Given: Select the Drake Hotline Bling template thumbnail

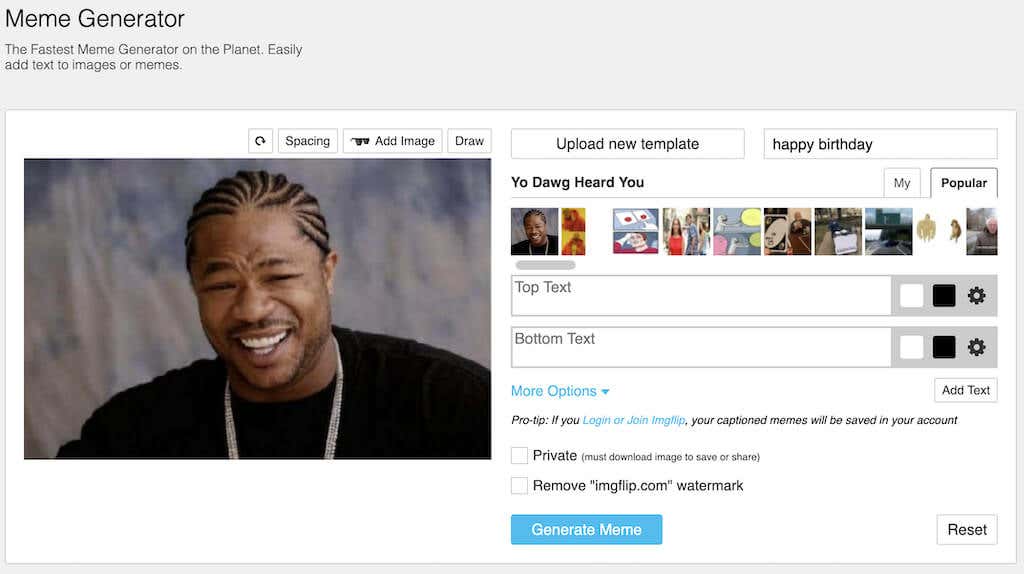Looking at the screenshot, I should click(x=573, y=231).
